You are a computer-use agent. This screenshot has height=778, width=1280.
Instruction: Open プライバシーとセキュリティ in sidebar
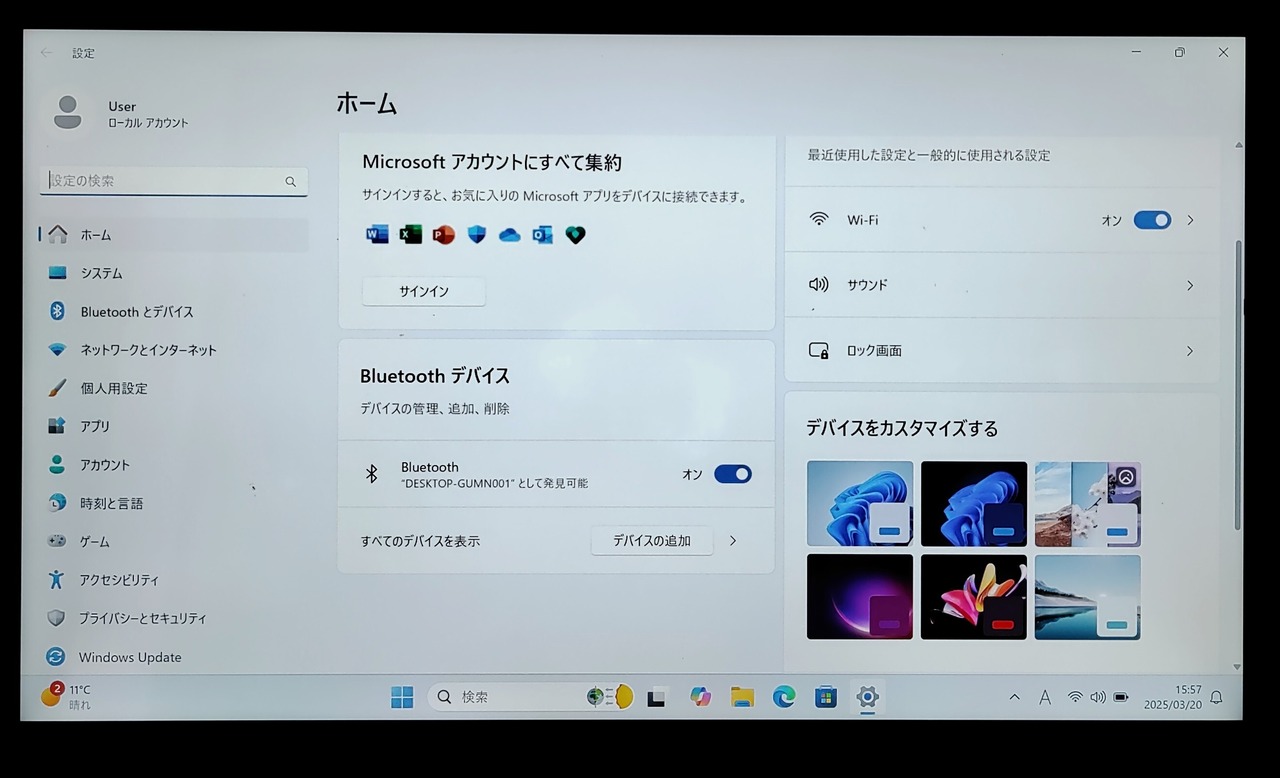[x=175, y=618]
